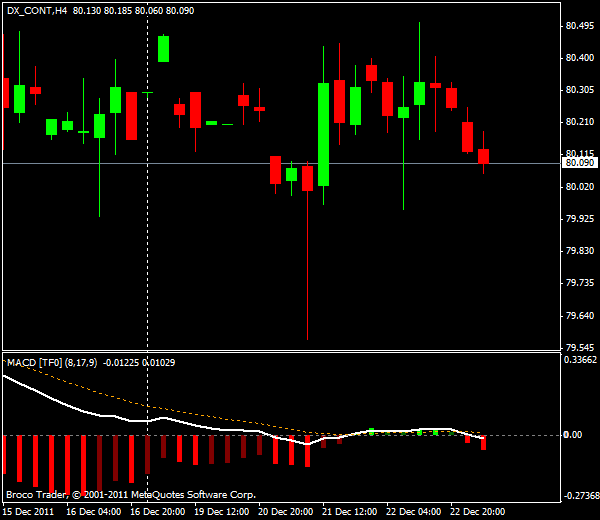Select the last red candle at 80.090
Image resolution: width=600 pixels, height=520 pixels.
click(483, 156)
